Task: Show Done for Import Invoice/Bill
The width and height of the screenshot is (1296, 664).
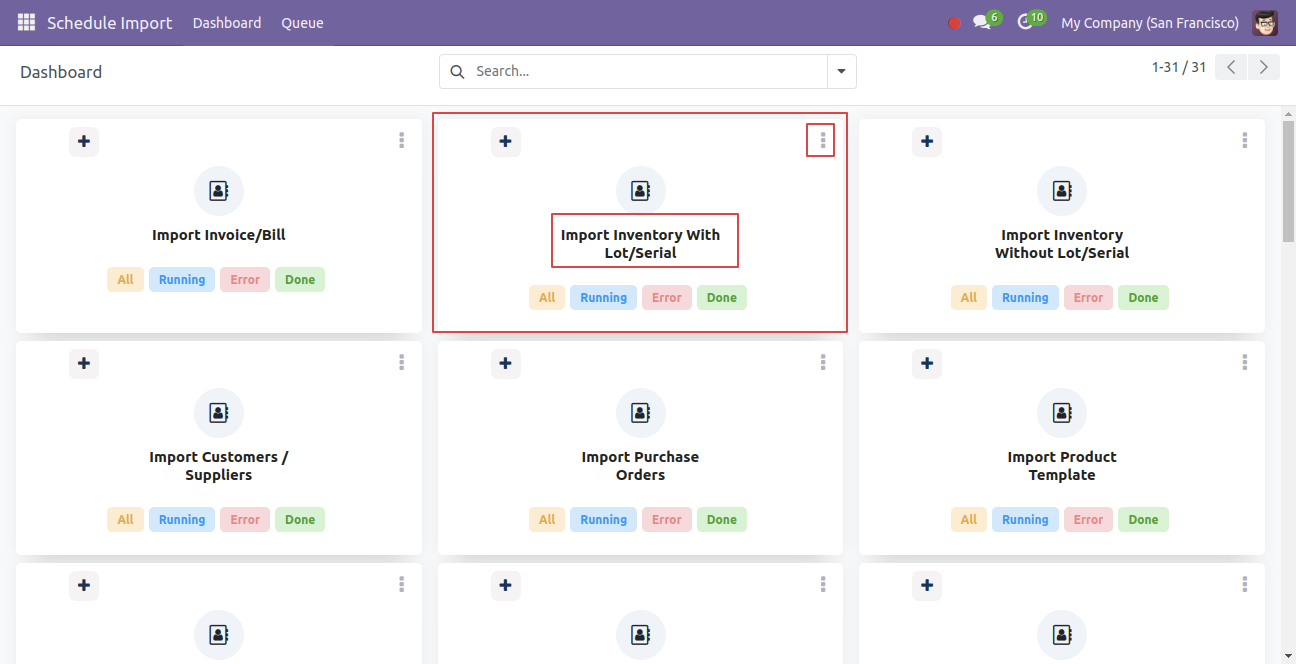Action: click(x=300, y=280)
